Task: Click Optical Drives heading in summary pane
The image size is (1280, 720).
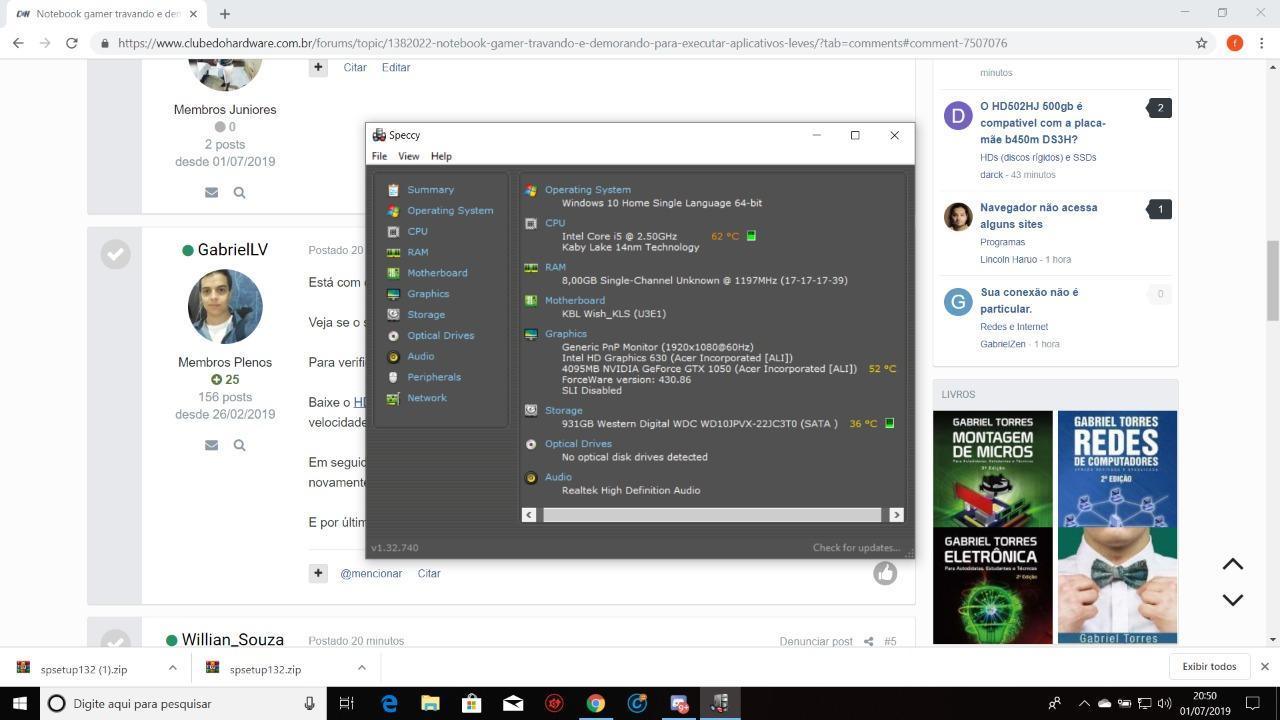Action: (578, 444)
